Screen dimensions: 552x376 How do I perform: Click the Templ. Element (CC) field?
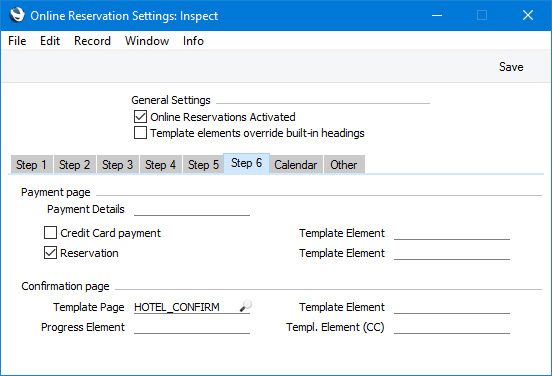pos(452,327)
